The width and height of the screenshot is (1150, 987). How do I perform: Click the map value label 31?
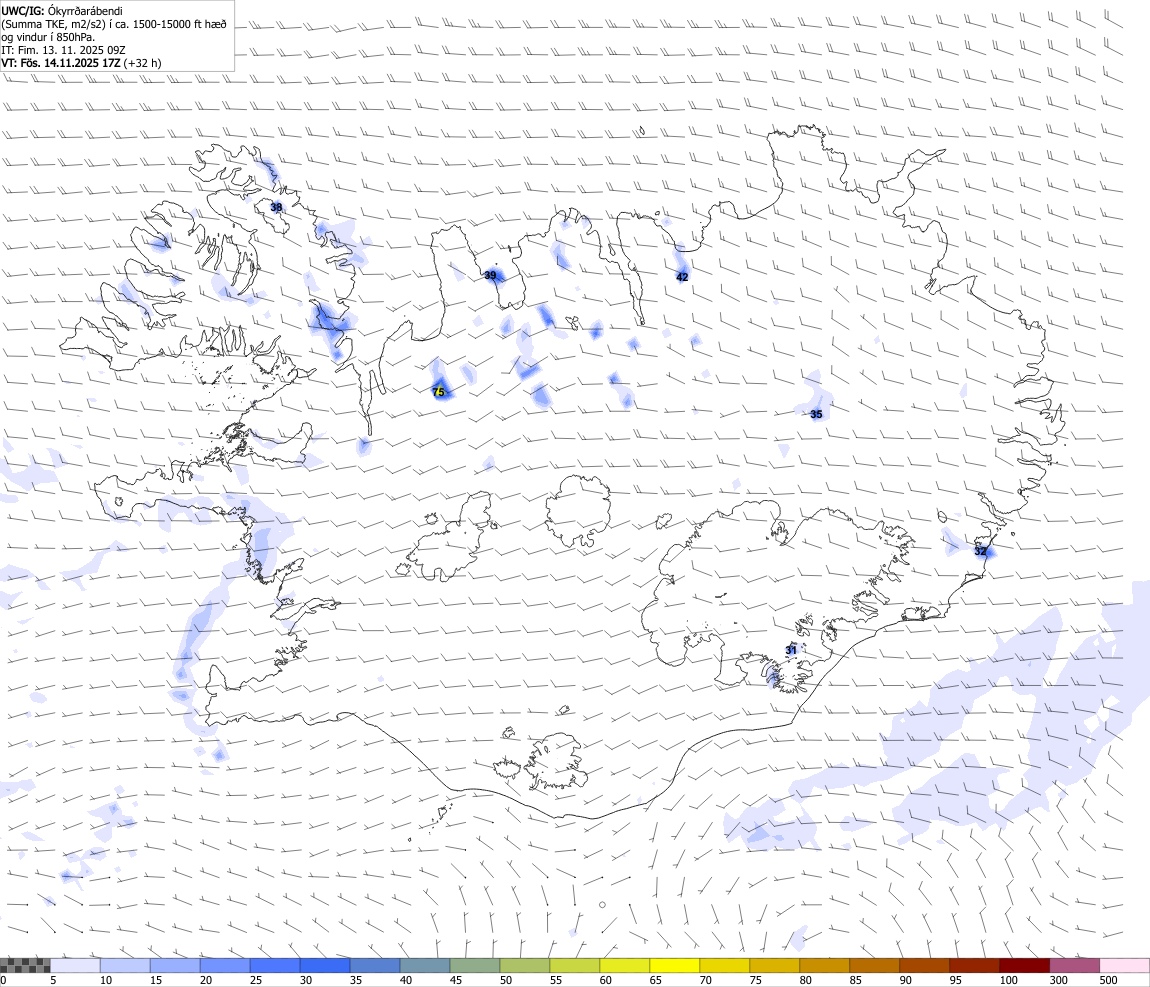(x=791, y=650)
